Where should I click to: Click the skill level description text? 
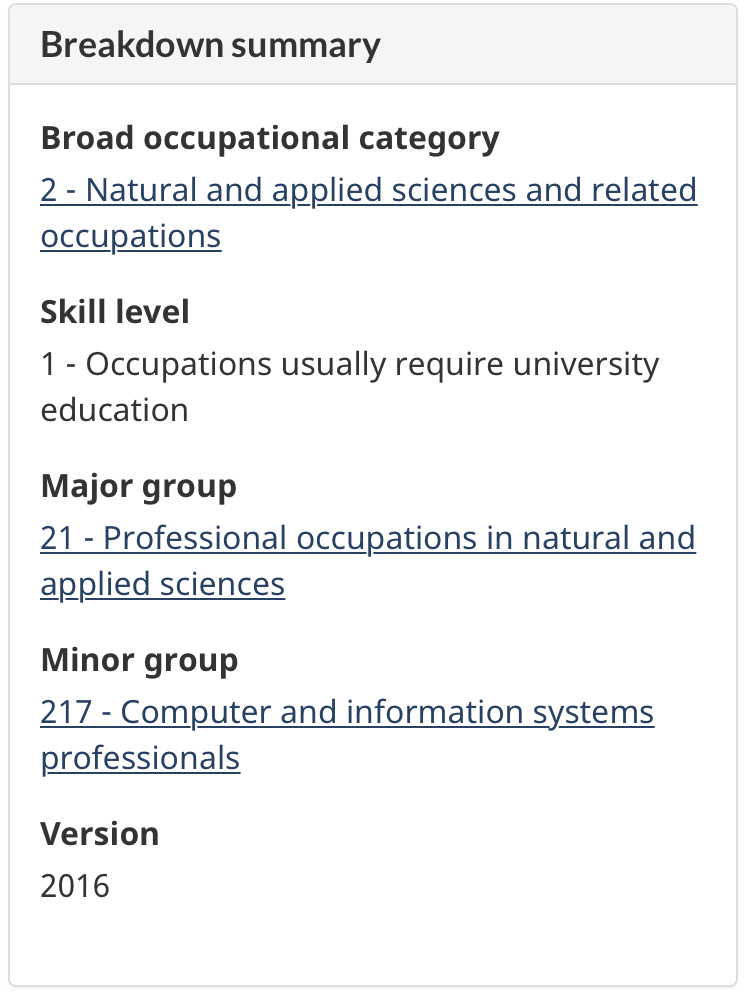(x=350, y=364)
